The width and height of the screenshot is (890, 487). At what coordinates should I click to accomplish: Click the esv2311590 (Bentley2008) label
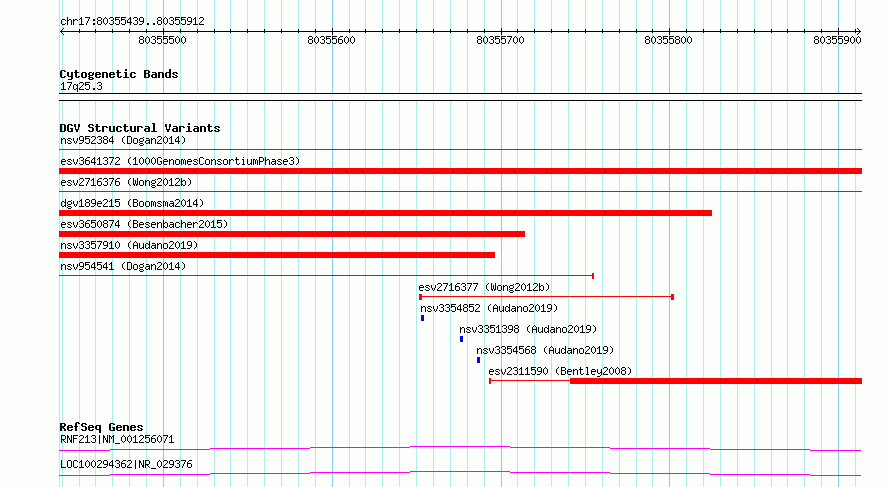coord(560,371)
